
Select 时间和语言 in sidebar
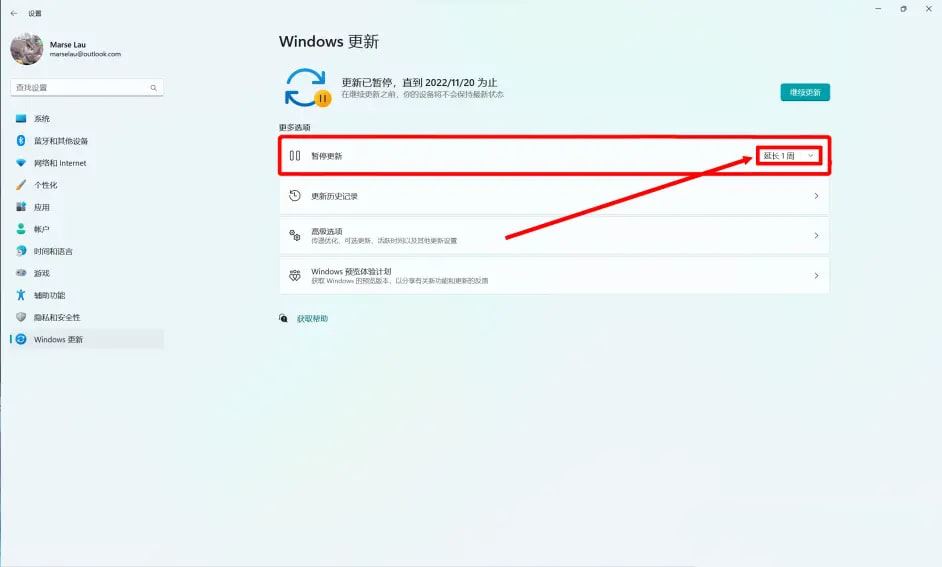87,251
